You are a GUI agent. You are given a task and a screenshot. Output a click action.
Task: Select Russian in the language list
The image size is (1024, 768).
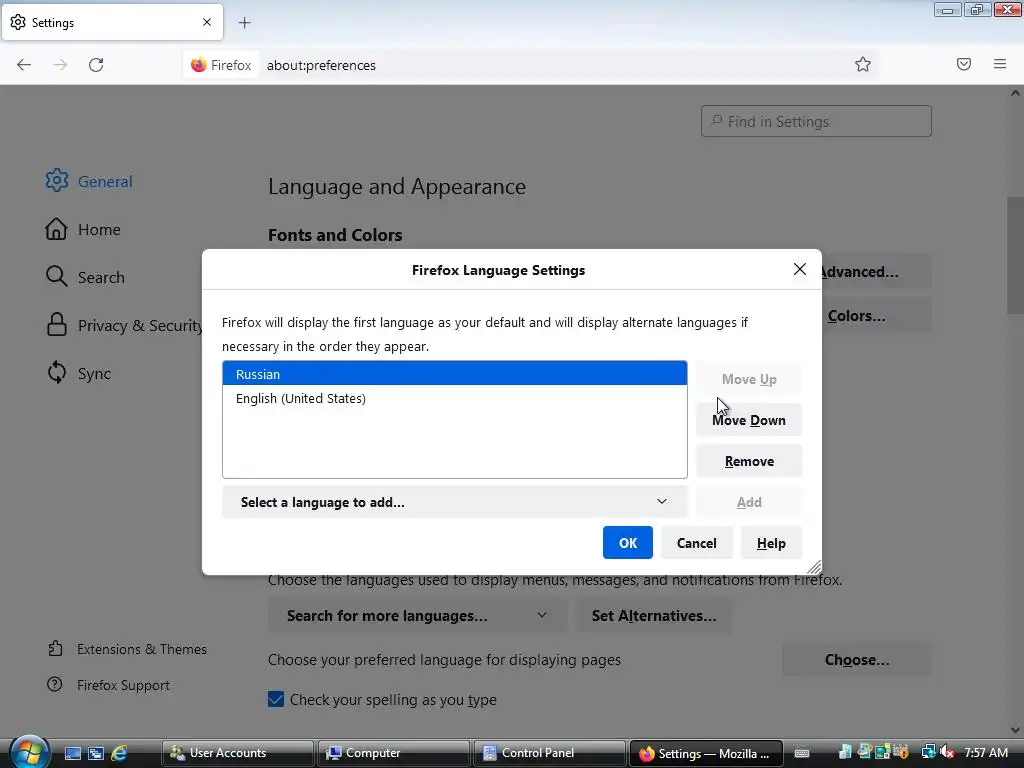pos(455,374)
